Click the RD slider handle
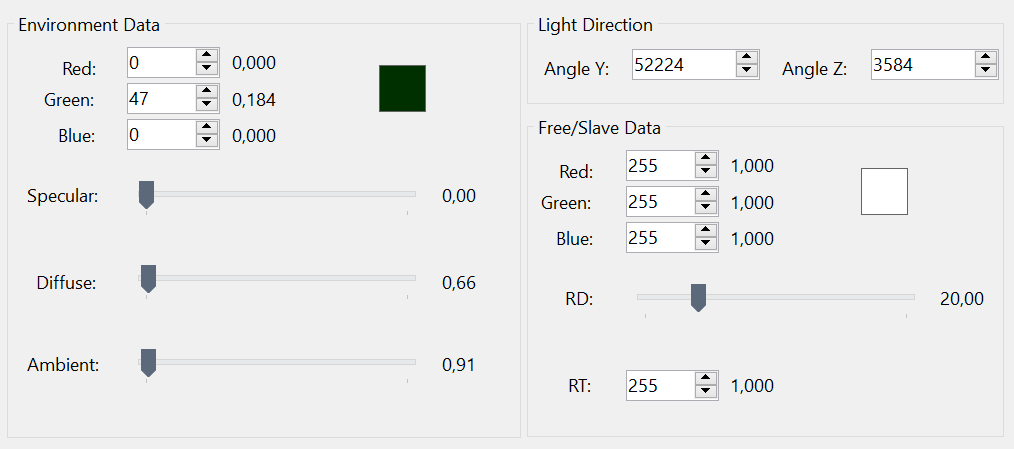This screenshot has height=449, width=1014. coord(698,296)
